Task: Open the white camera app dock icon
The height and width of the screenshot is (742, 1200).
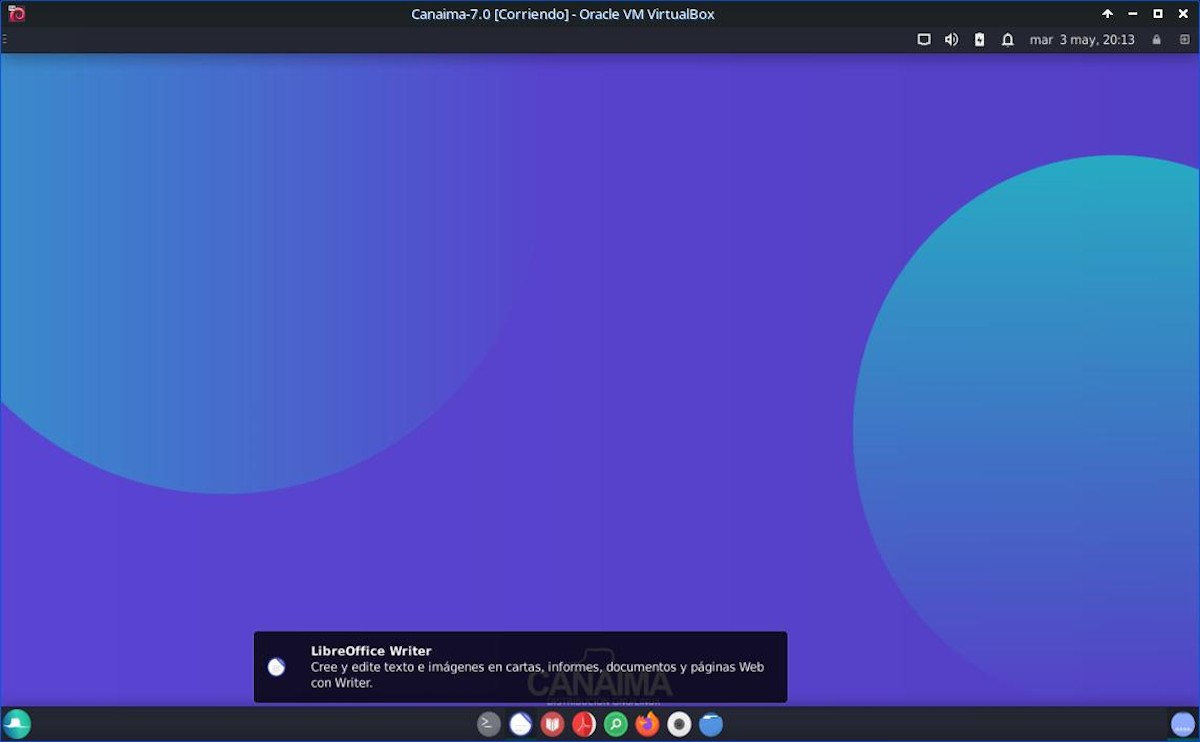Action: (x=679, y=724)
